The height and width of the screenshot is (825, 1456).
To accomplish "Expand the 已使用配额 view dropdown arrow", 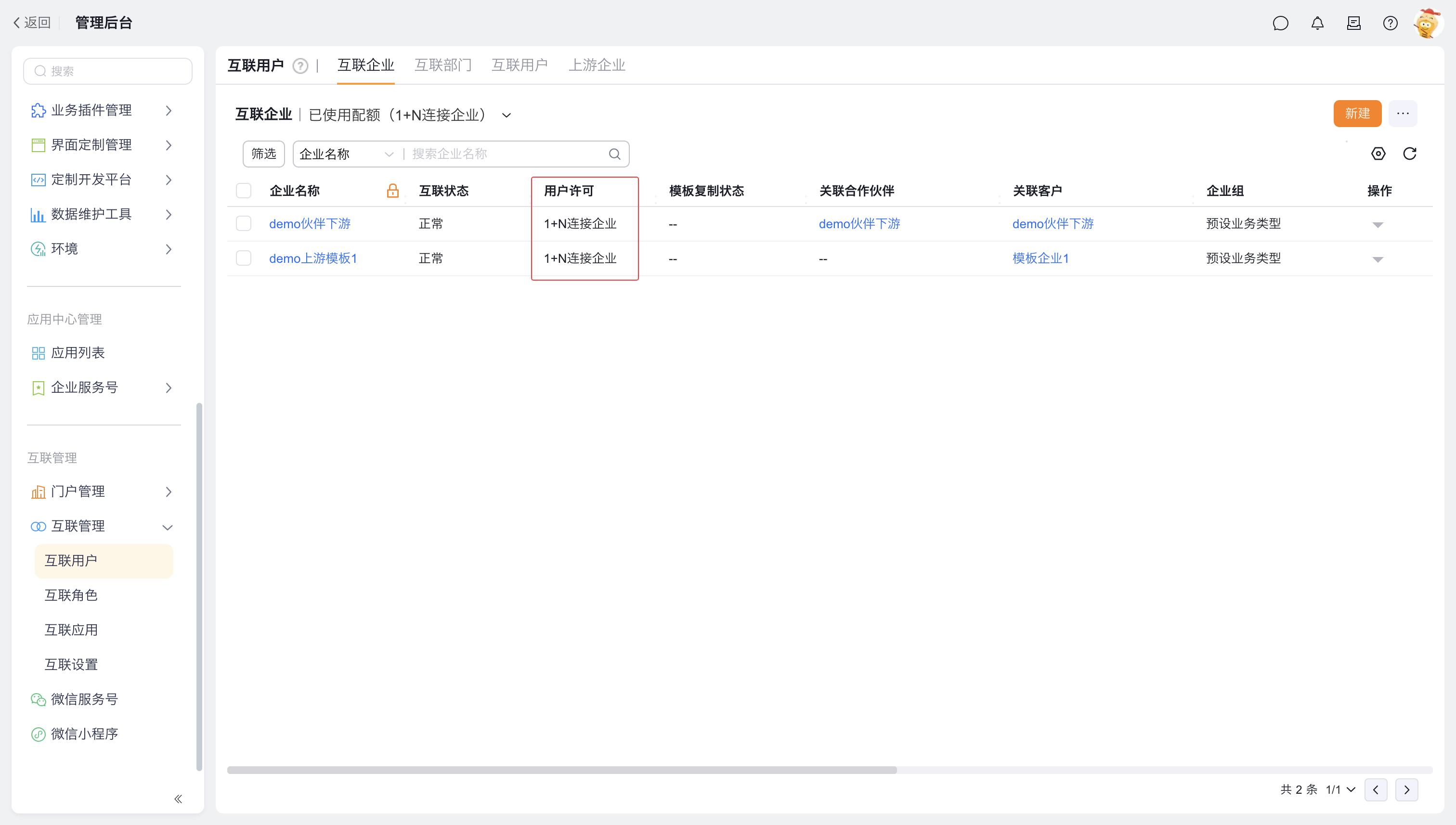I will click(507, 116).
